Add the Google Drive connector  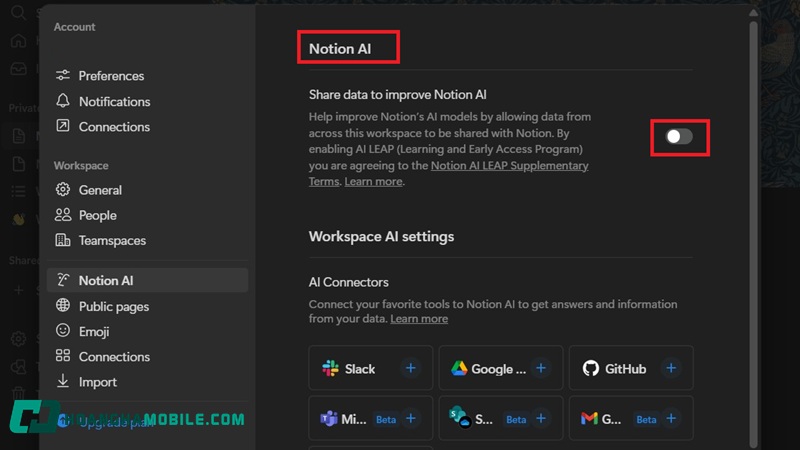(x=541, y=368)
